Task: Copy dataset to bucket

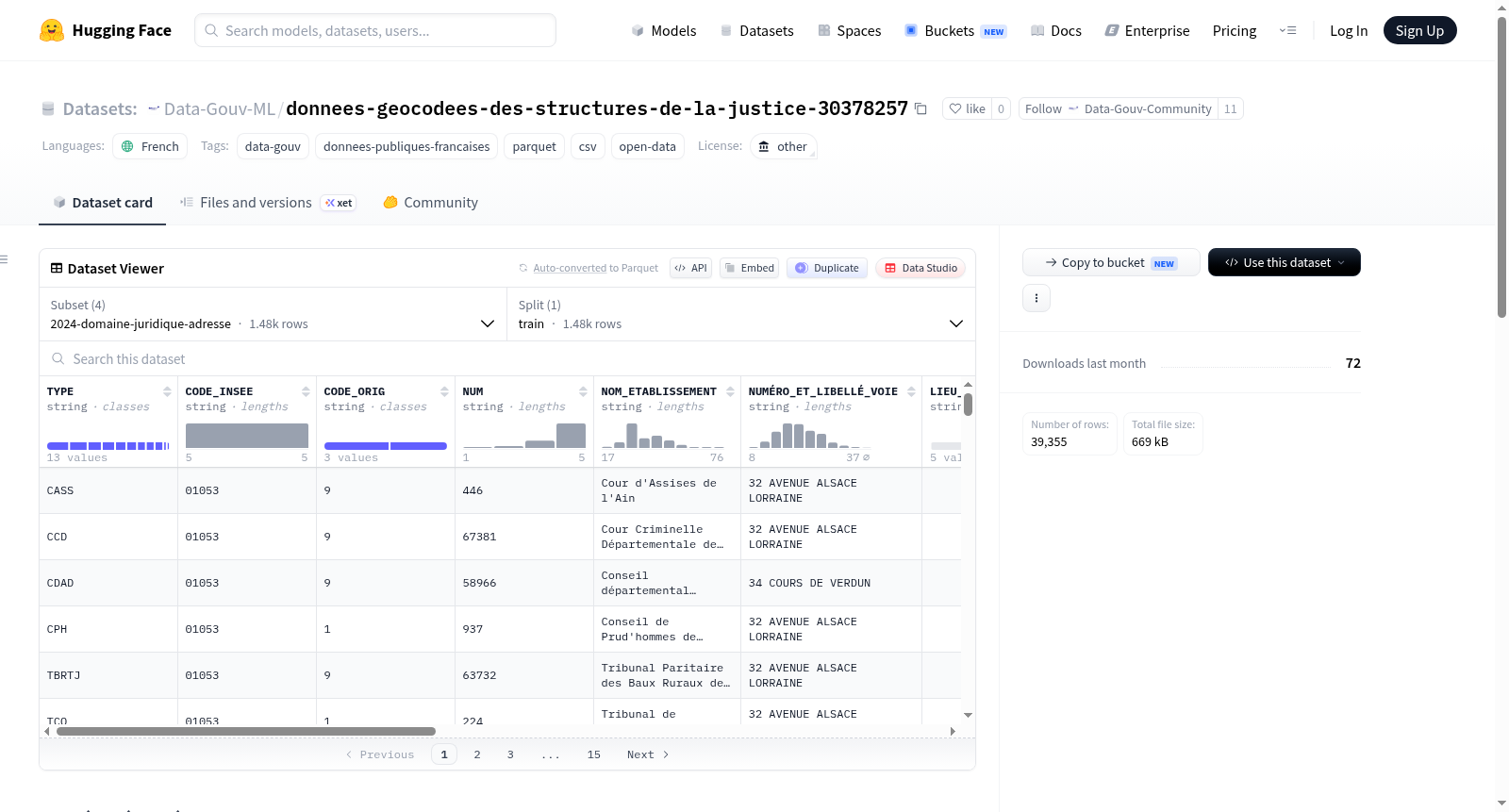Action: [1111, 262]
